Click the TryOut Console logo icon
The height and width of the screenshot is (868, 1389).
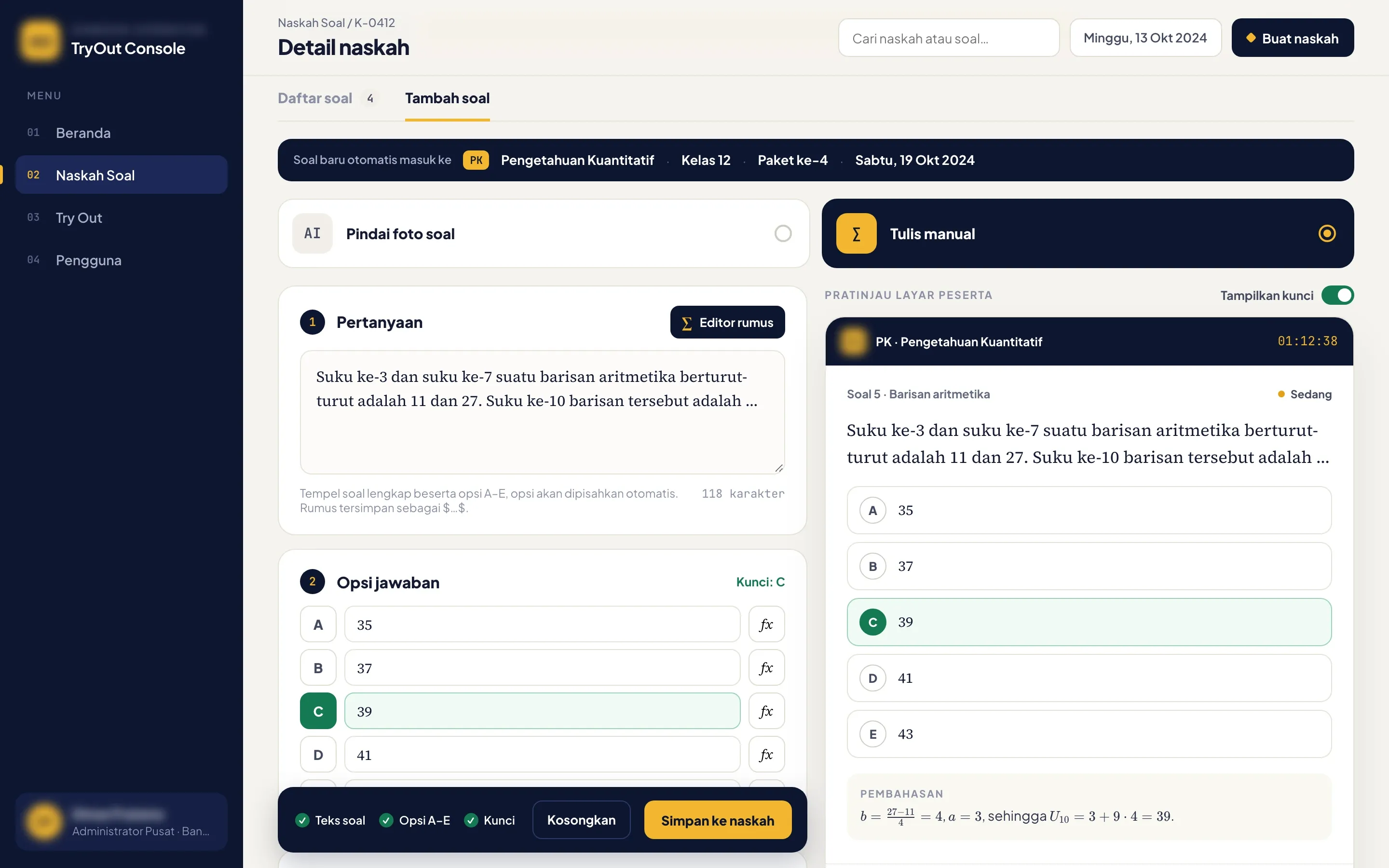pos(40,41)
